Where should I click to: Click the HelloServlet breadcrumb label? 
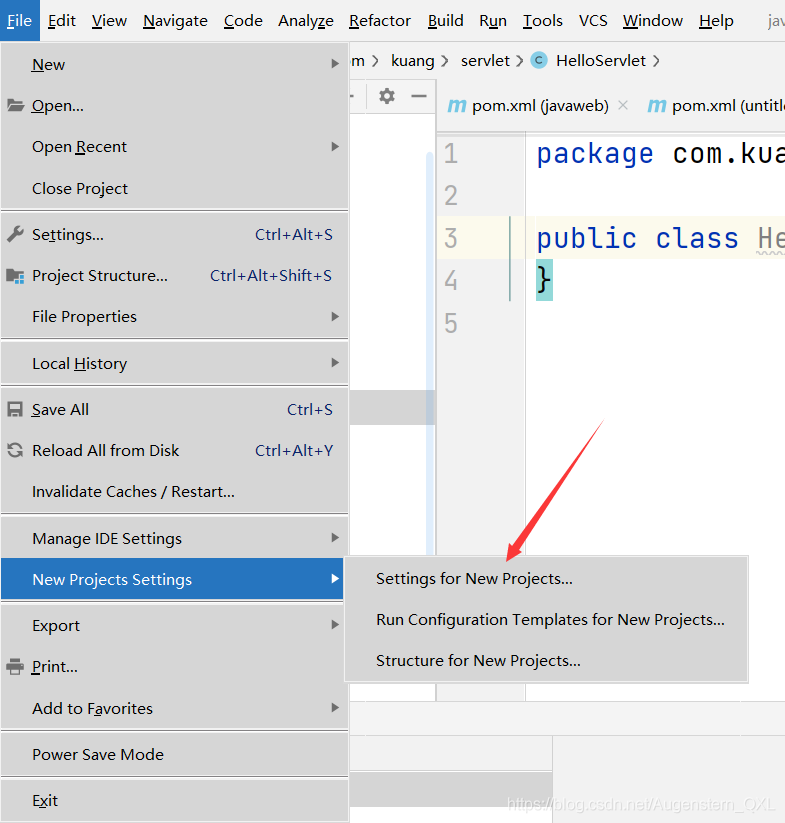pyautogui.click(x=601, y=61)
